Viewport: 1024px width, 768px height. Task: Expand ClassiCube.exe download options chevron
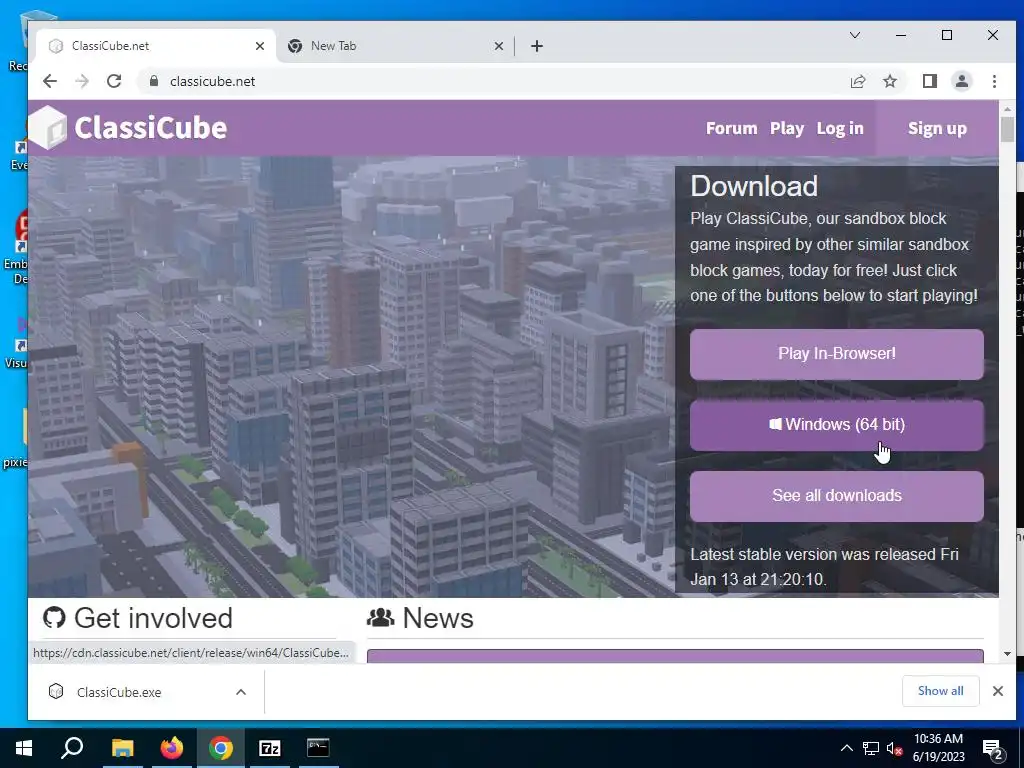pyautogui.click(x=241, y=692)
